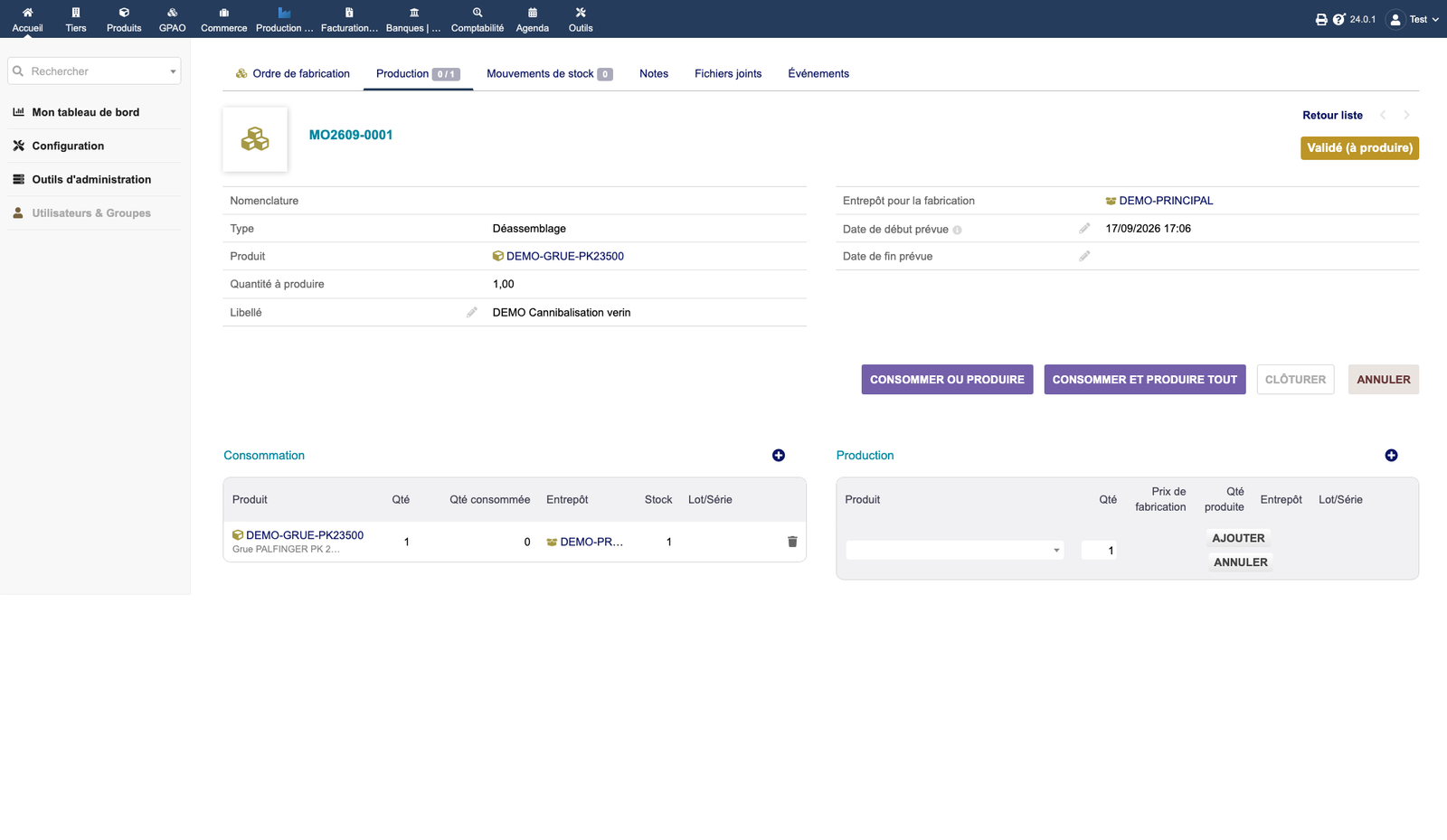This screenshot has width=1447, height=840.
Task: Open the Production product select dropdown
Action: [955, 550]
